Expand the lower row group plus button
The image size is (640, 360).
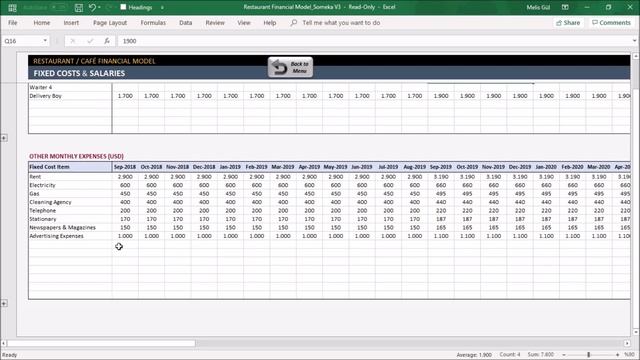(4, 304)
